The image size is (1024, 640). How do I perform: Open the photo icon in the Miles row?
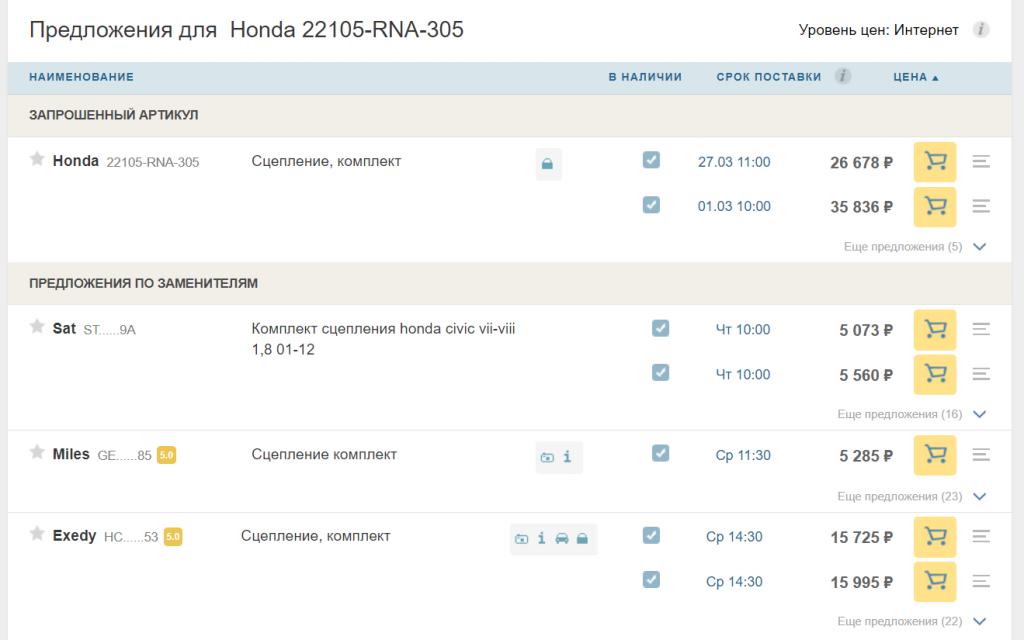coord(547,457)
